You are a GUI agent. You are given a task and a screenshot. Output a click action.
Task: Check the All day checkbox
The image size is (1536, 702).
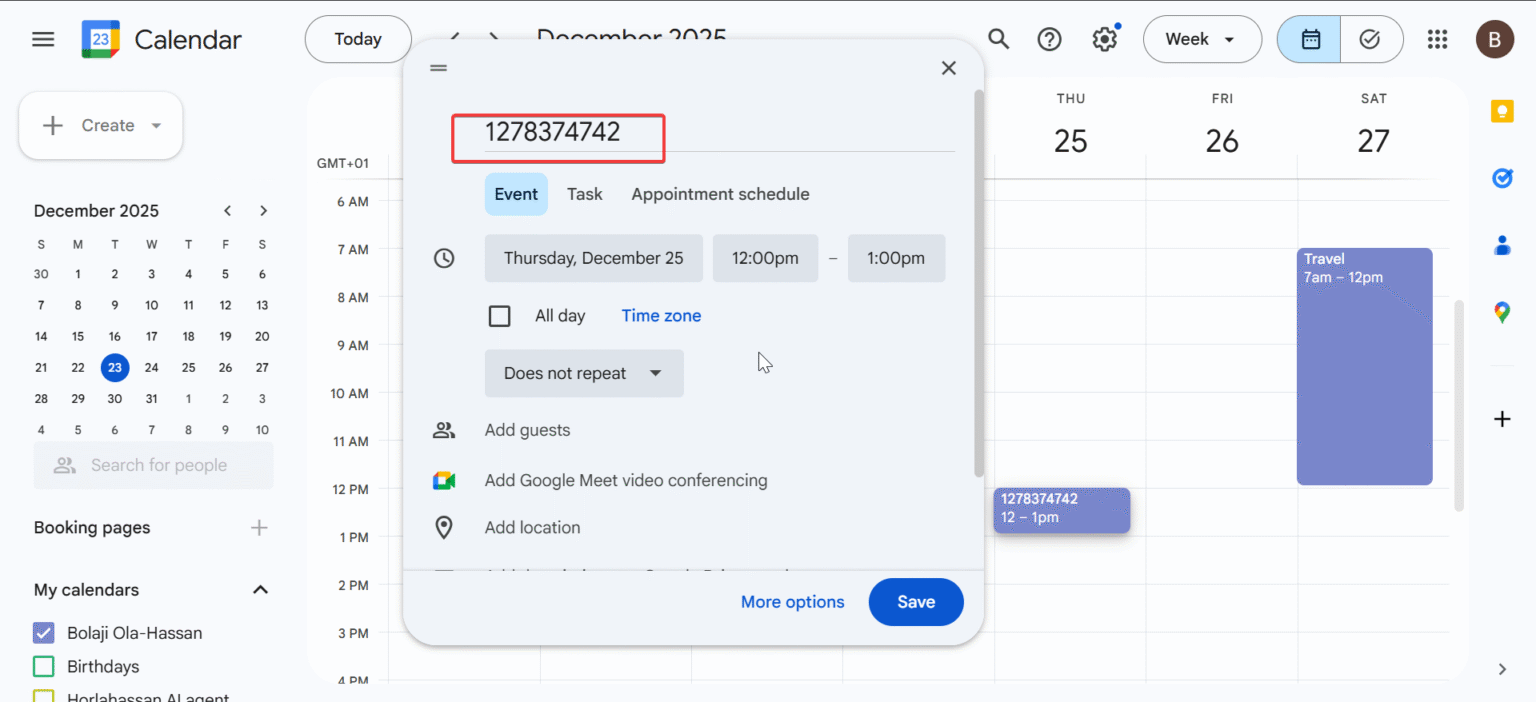pyautogui.click(x=499, y=316)
